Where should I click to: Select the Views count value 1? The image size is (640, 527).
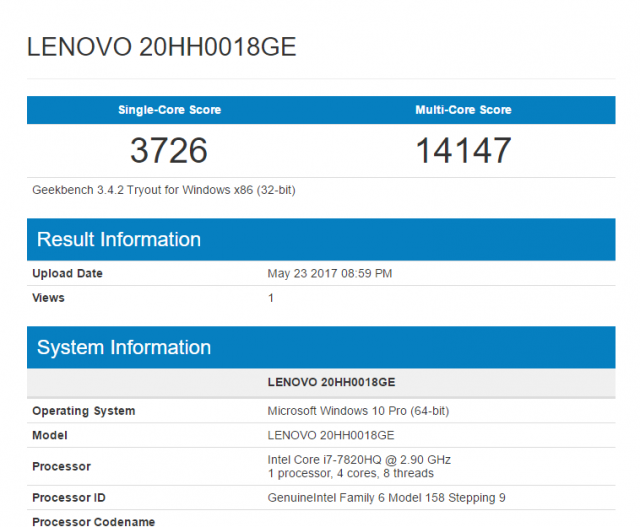271,298
